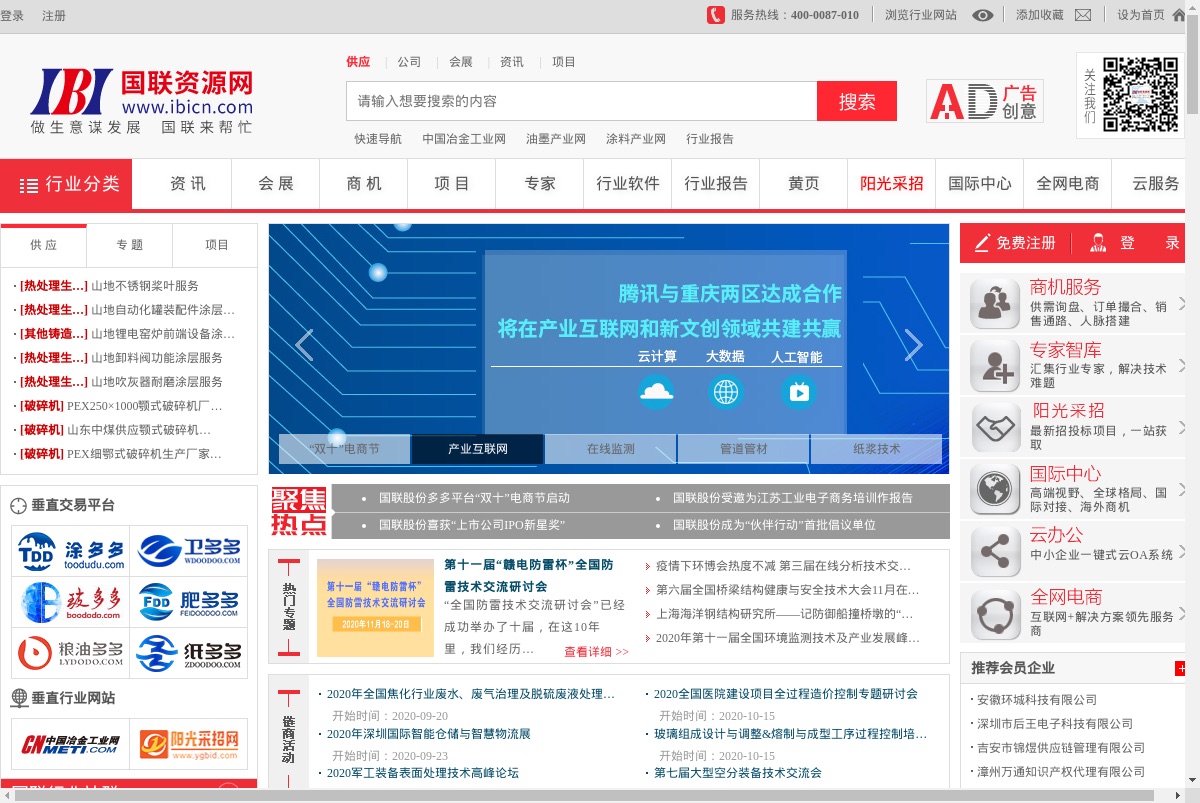Open the 阳光采招网 ygbid logo

point(189,744)
